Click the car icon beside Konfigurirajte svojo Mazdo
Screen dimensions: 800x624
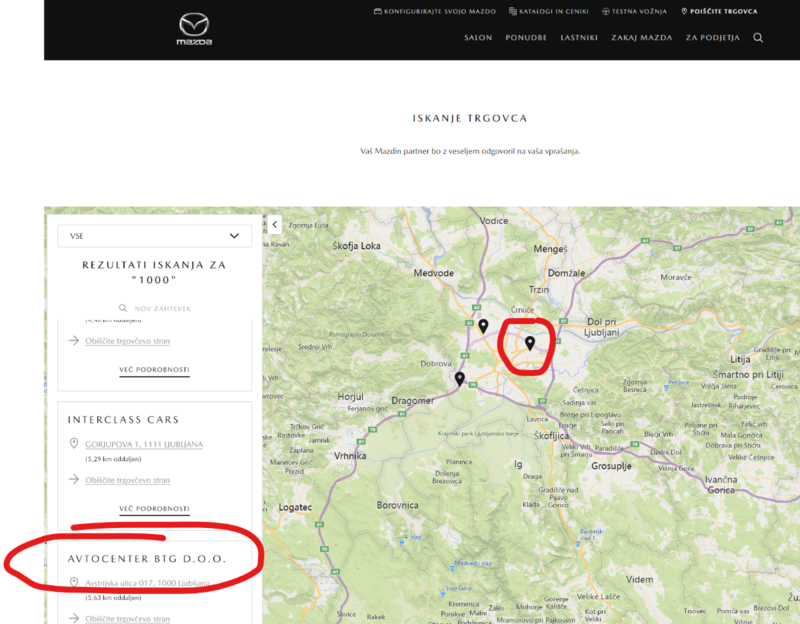pos(377,11)
